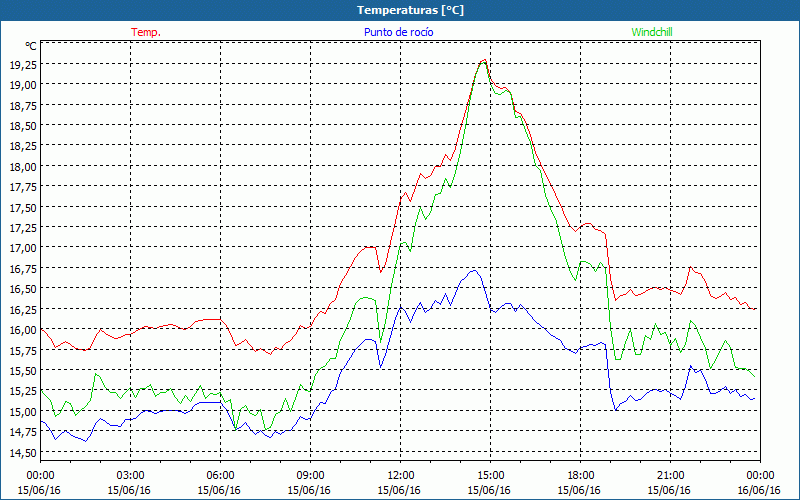
Task: Select the 18,00 y-axis value
Action: tap(23, 166)
